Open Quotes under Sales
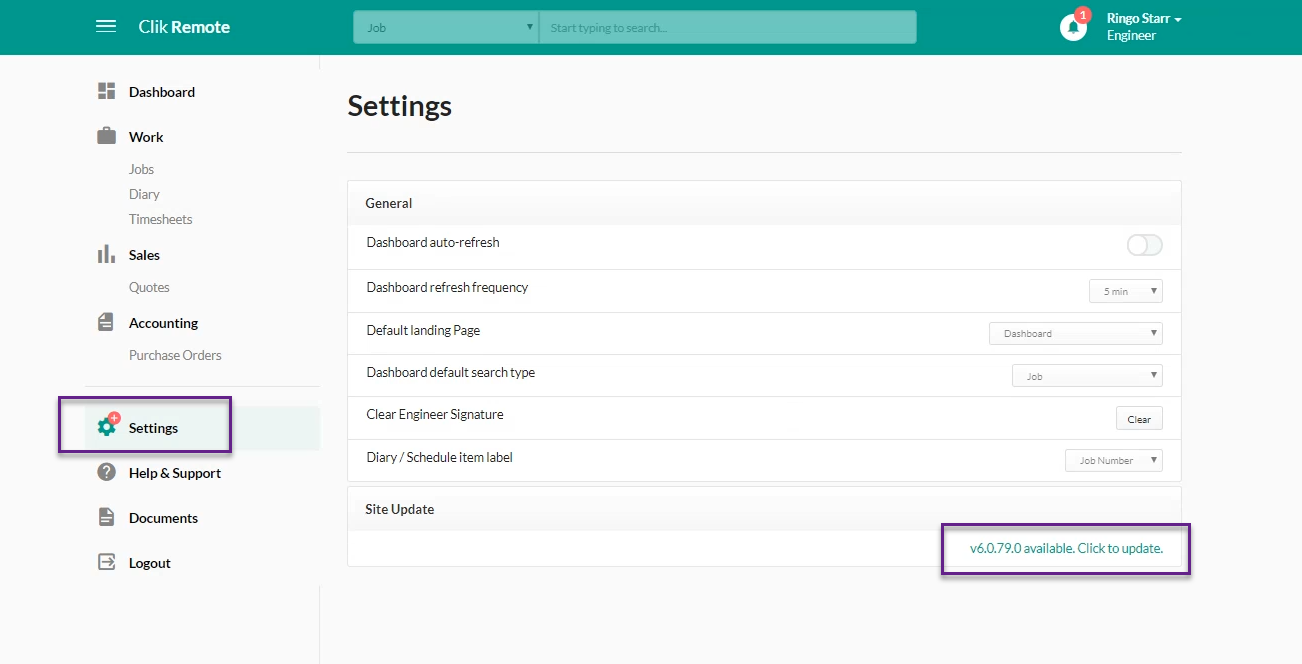Screen dimensions: 1302x664 tap(149, 287)
